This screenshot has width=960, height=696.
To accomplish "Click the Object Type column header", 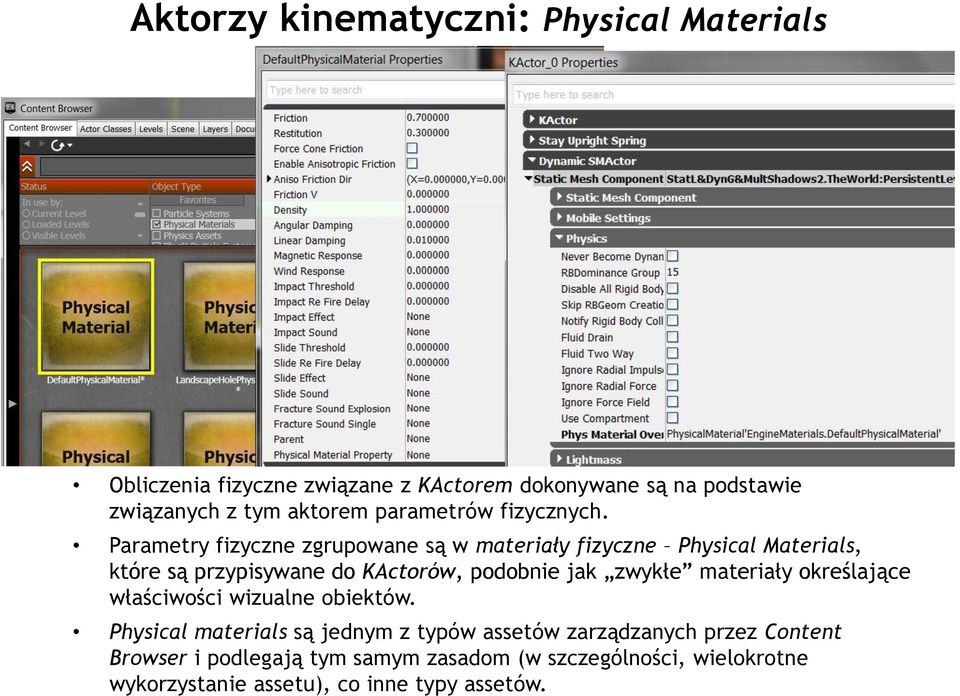I will pos(203,187).
